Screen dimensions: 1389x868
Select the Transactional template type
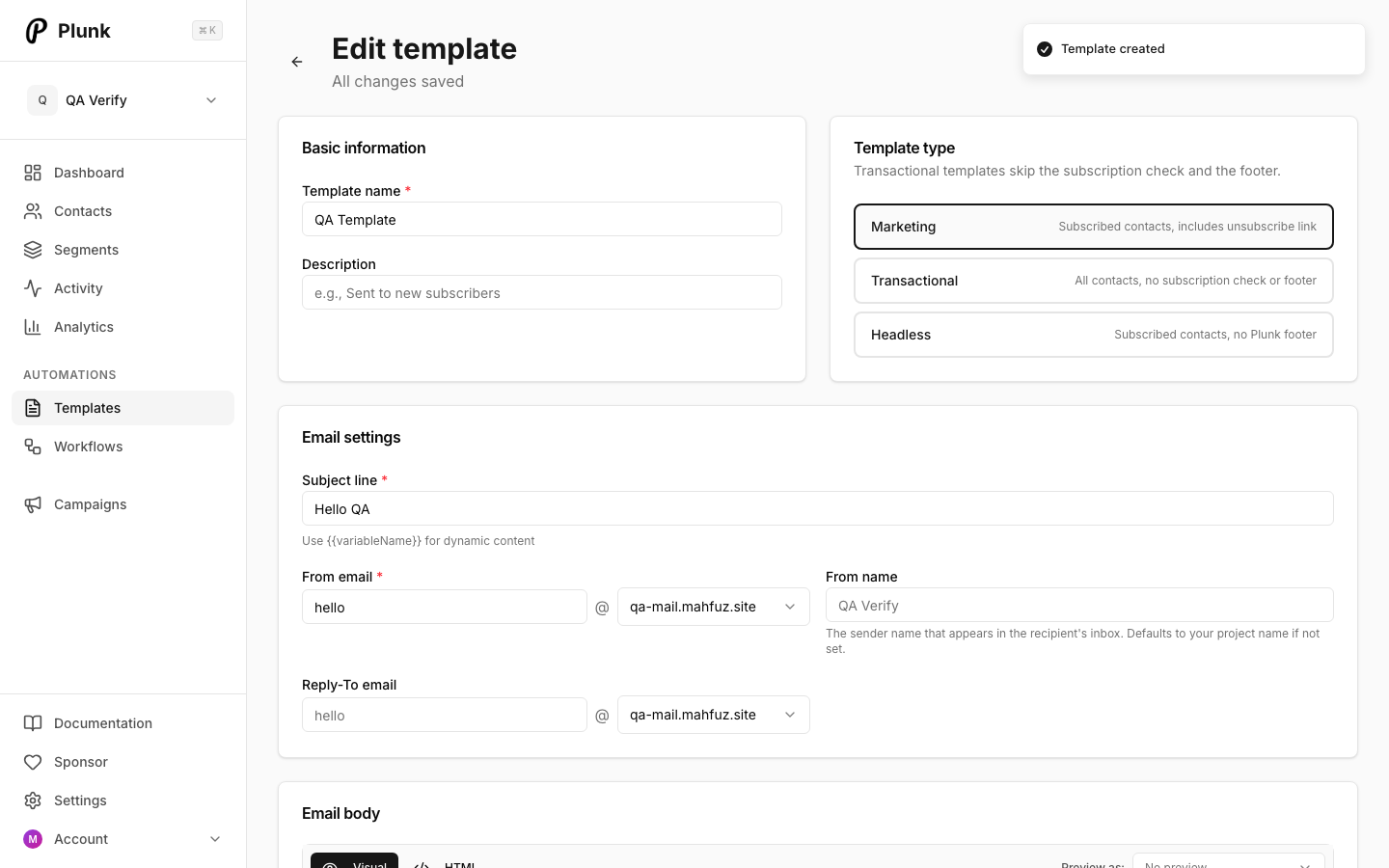(1094, 281)
